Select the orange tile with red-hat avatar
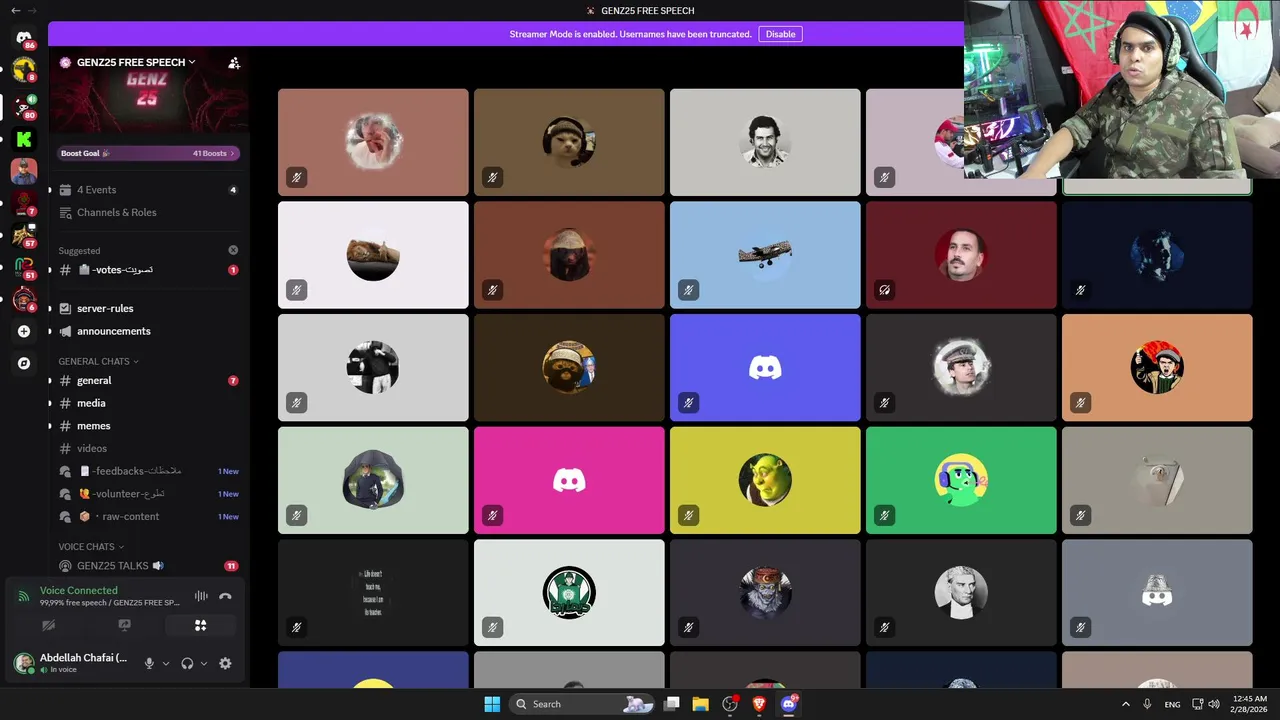Viewport: 1280px width, 720px height. point(1157,368)
